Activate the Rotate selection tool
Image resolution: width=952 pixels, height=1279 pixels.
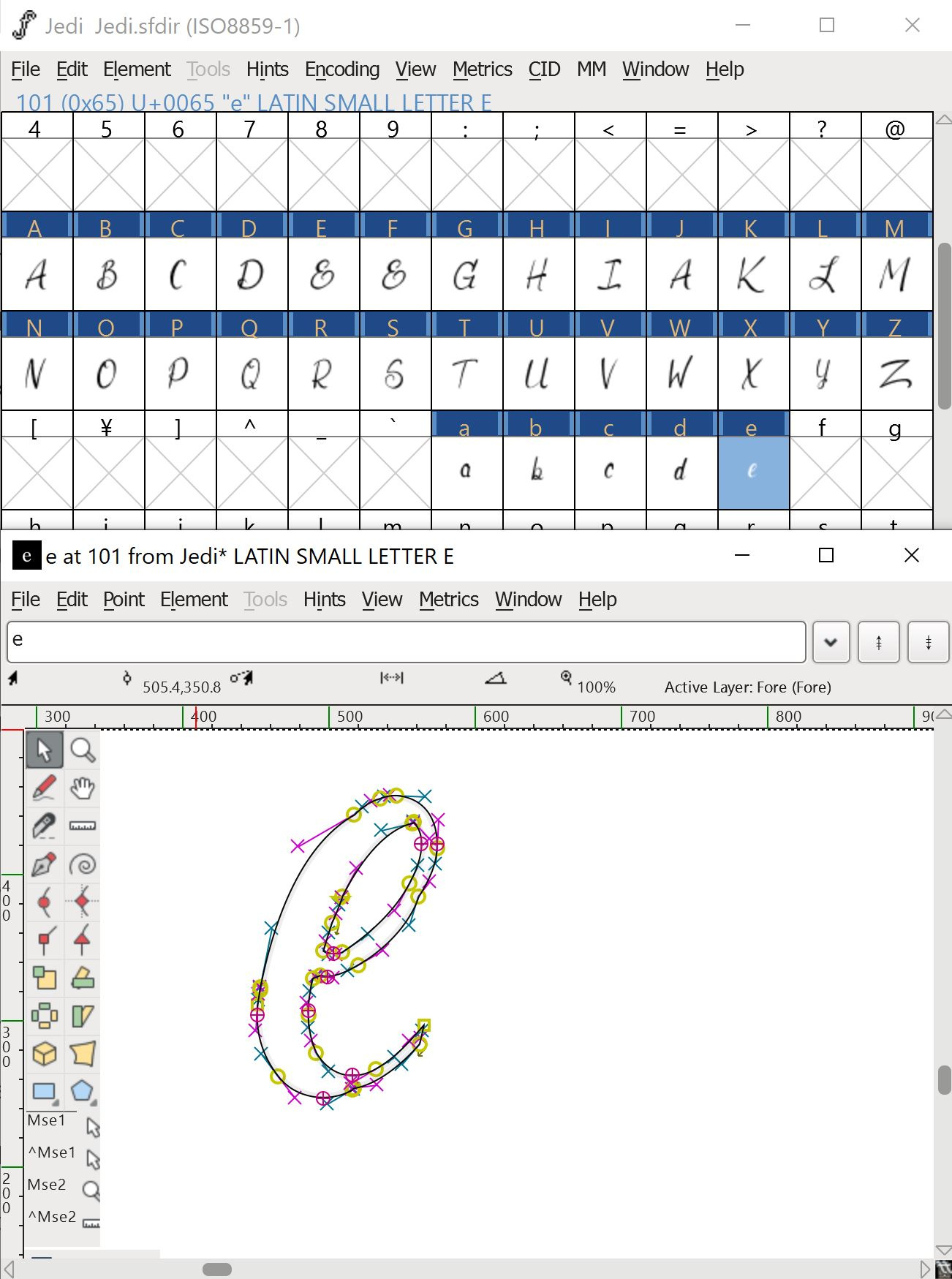tap(83, 978)
